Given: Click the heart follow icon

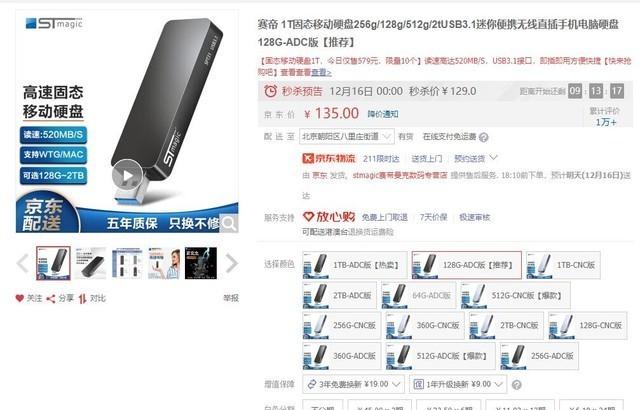Looking at the screenshot, I should [x=20, y=298].
